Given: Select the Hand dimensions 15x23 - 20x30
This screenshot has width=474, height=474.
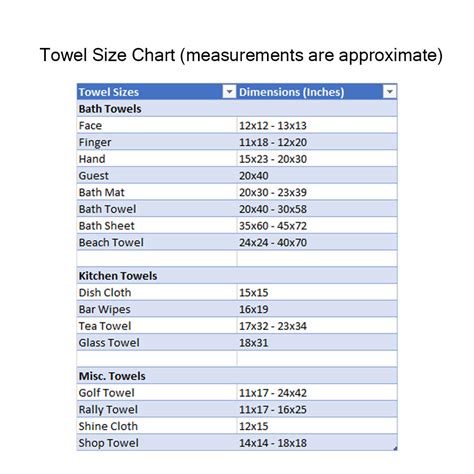Looking at the screenshot, I should click(317, 159).
